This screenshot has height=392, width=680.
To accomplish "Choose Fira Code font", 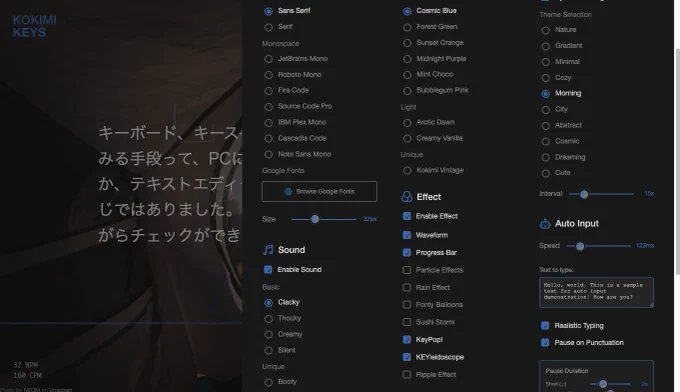I will (268, 90).
